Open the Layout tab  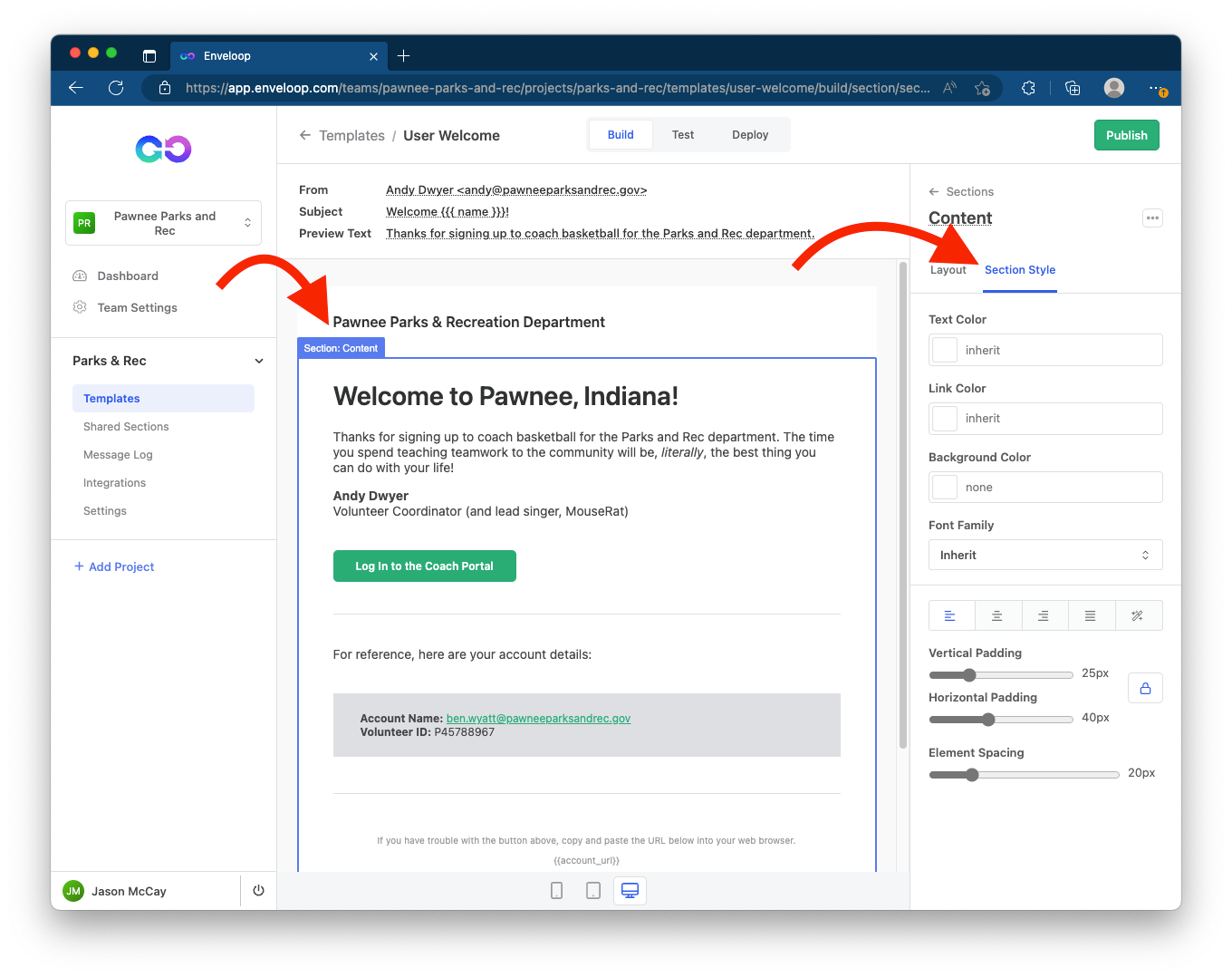[948, 270]
